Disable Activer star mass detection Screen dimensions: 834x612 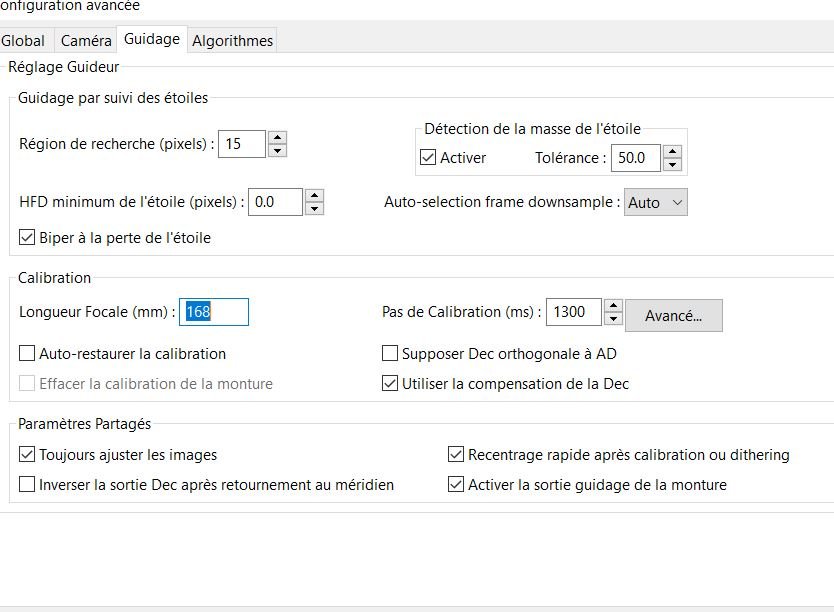click(x=428, y=158)
